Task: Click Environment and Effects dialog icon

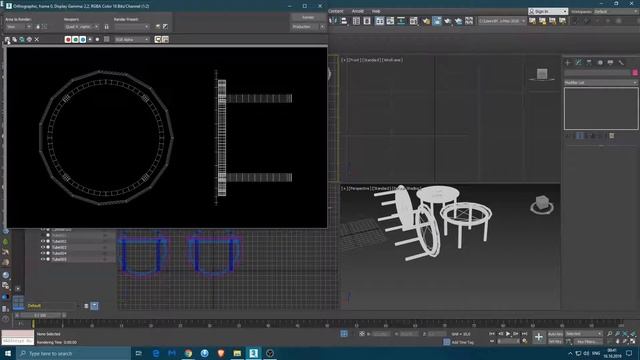Action: click(x=165, y=27)
